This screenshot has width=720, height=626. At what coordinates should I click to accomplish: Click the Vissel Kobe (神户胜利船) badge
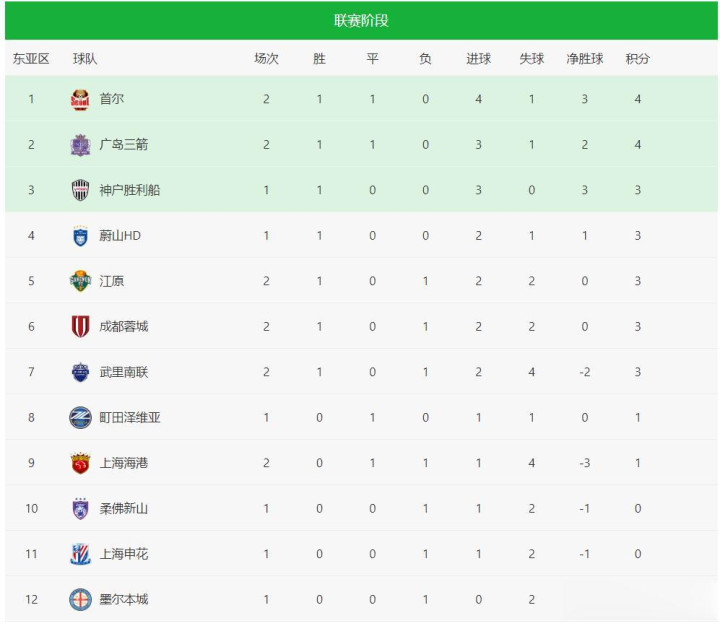[80, 190]
